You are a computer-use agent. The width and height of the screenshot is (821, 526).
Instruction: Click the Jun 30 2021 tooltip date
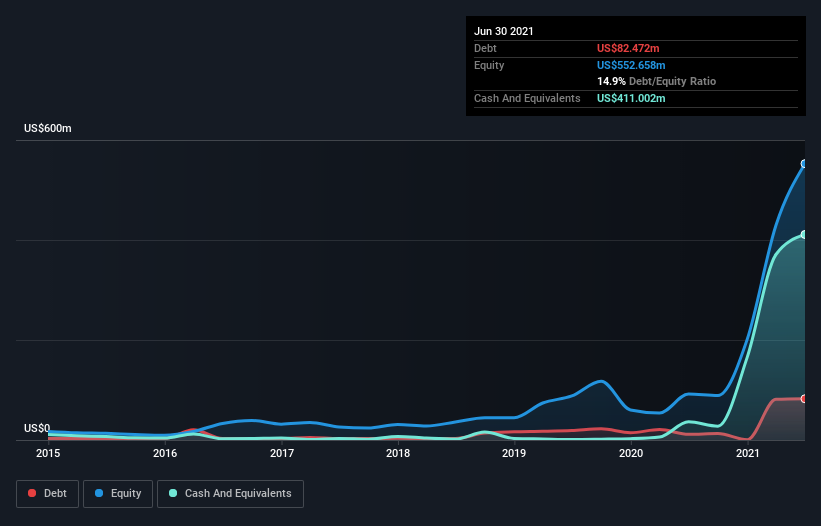click(504, 31)
